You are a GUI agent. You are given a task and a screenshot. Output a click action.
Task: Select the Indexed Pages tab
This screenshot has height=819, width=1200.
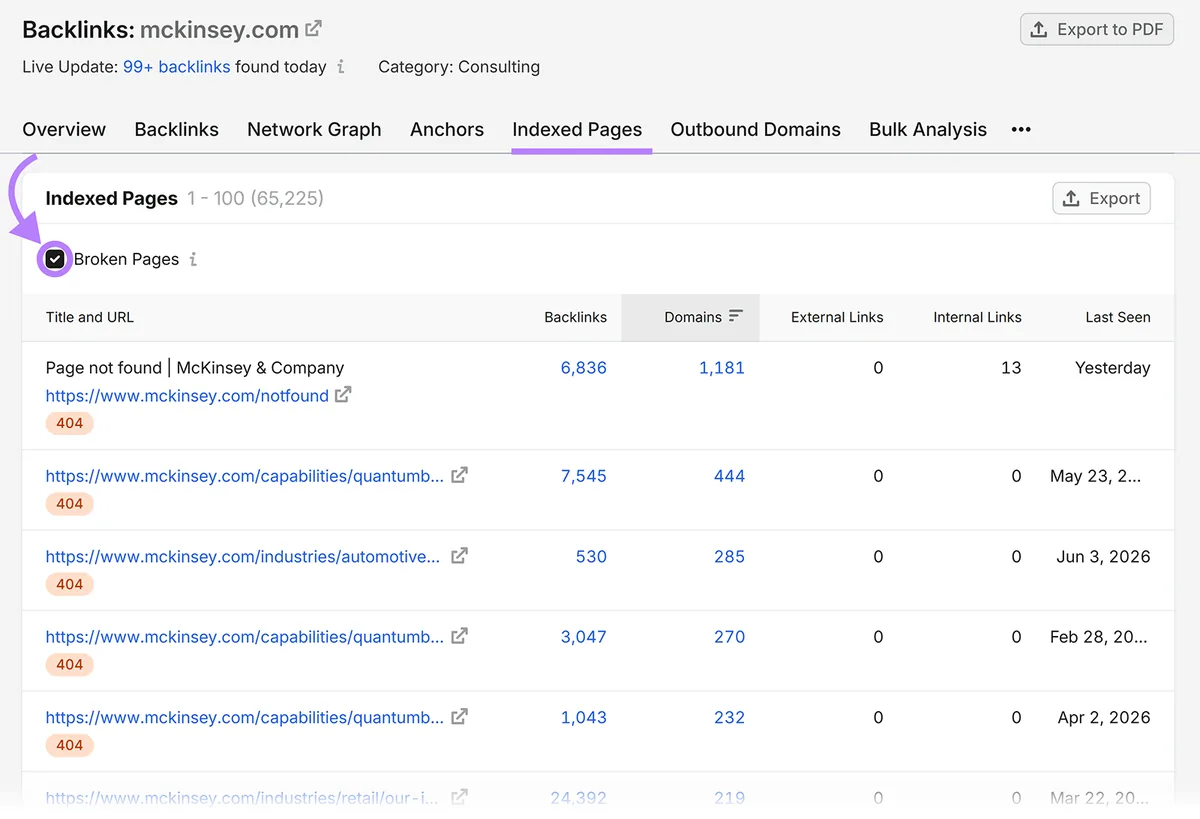click(x=577, y=129)
